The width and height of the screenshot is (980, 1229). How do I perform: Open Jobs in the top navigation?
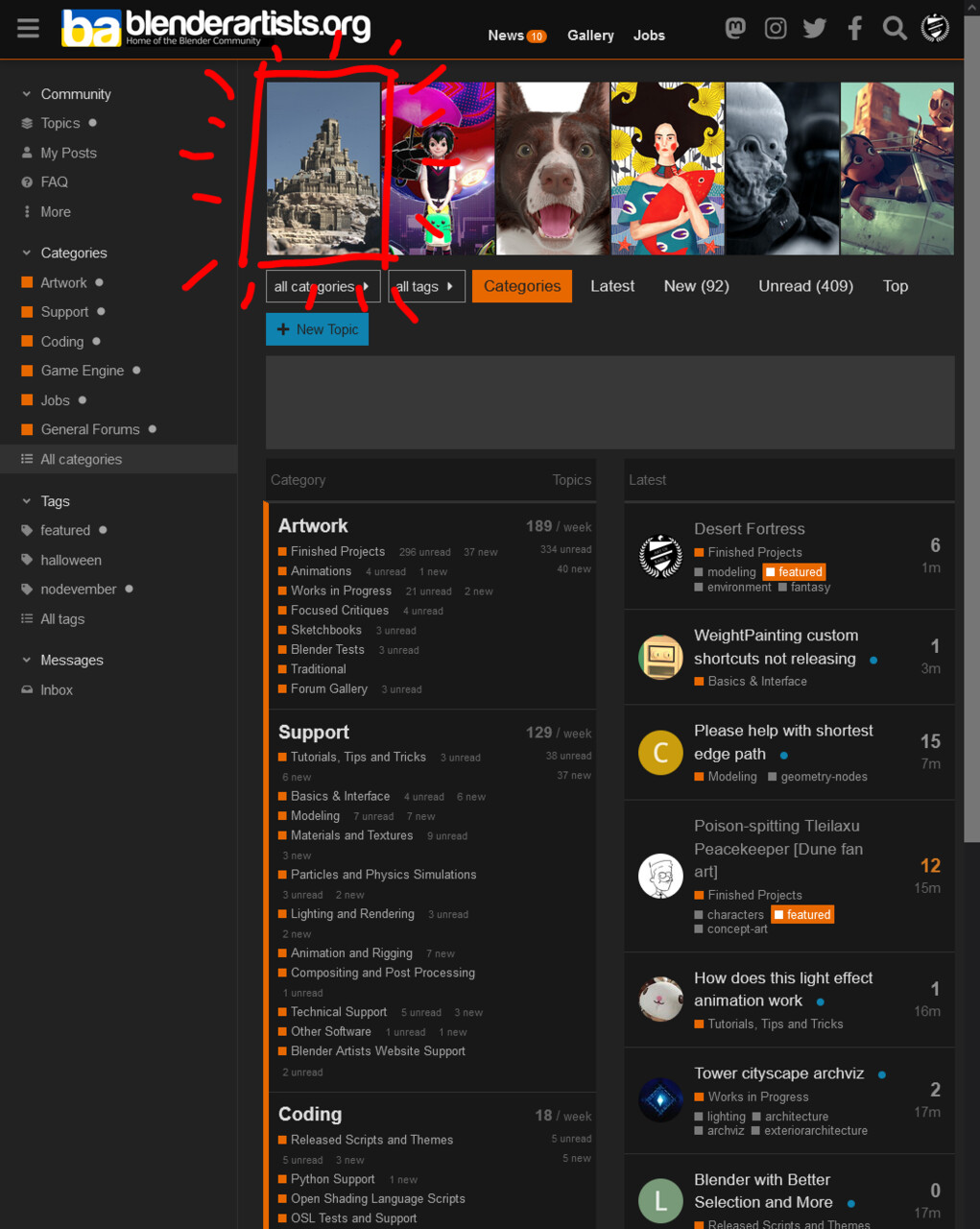(x=649, y=36)
